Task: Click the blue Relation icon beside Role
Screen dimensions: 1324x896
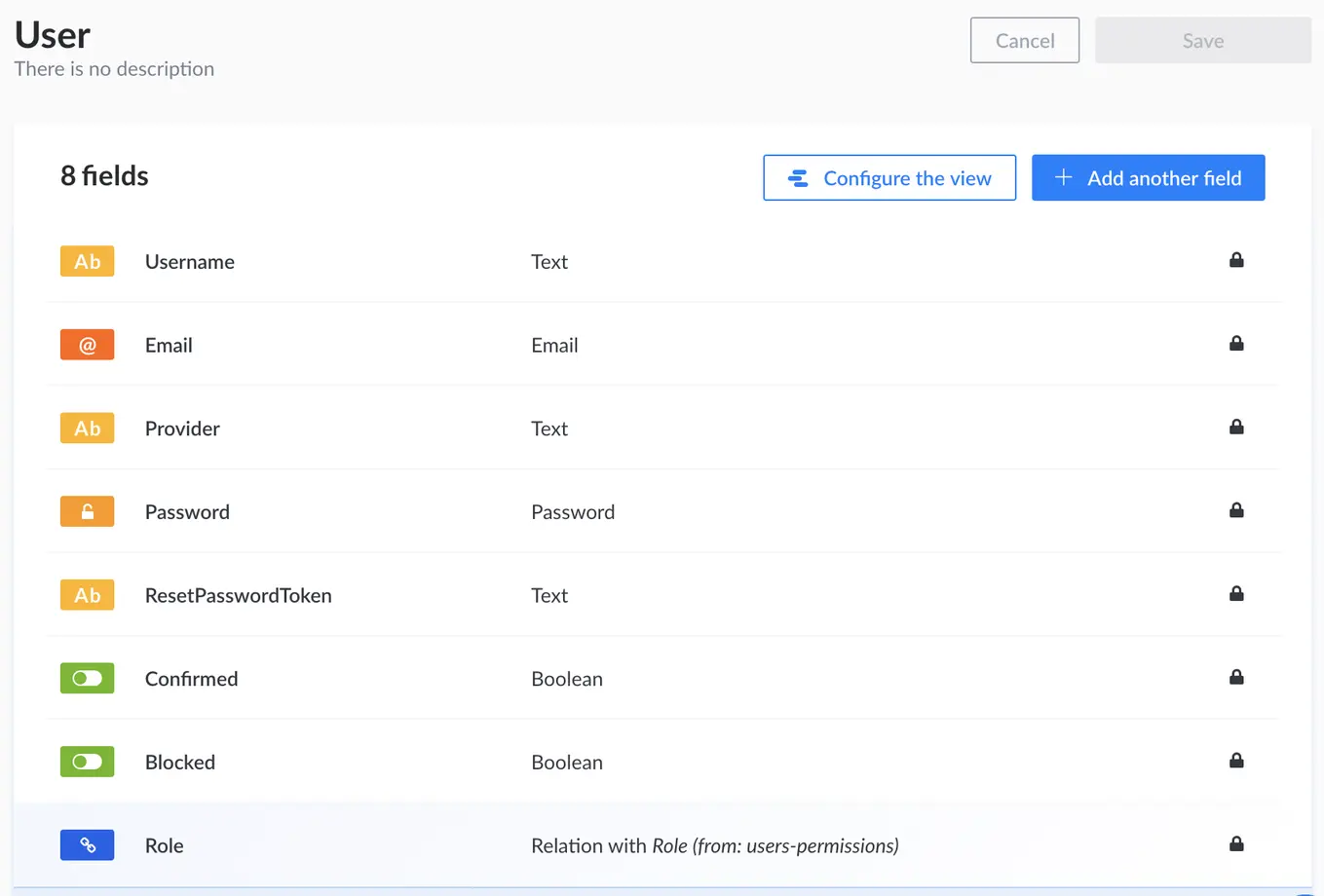Action: [87, 845]
